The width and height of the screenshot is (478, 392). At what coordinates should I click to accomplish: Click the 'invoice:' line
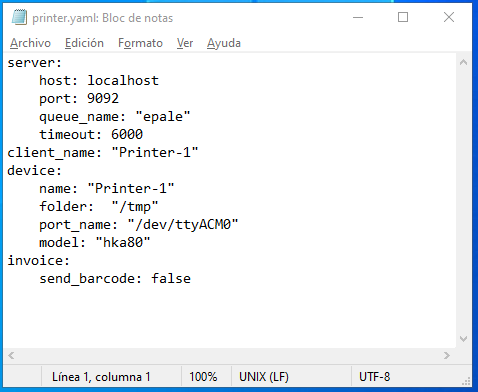click(39, 261)
